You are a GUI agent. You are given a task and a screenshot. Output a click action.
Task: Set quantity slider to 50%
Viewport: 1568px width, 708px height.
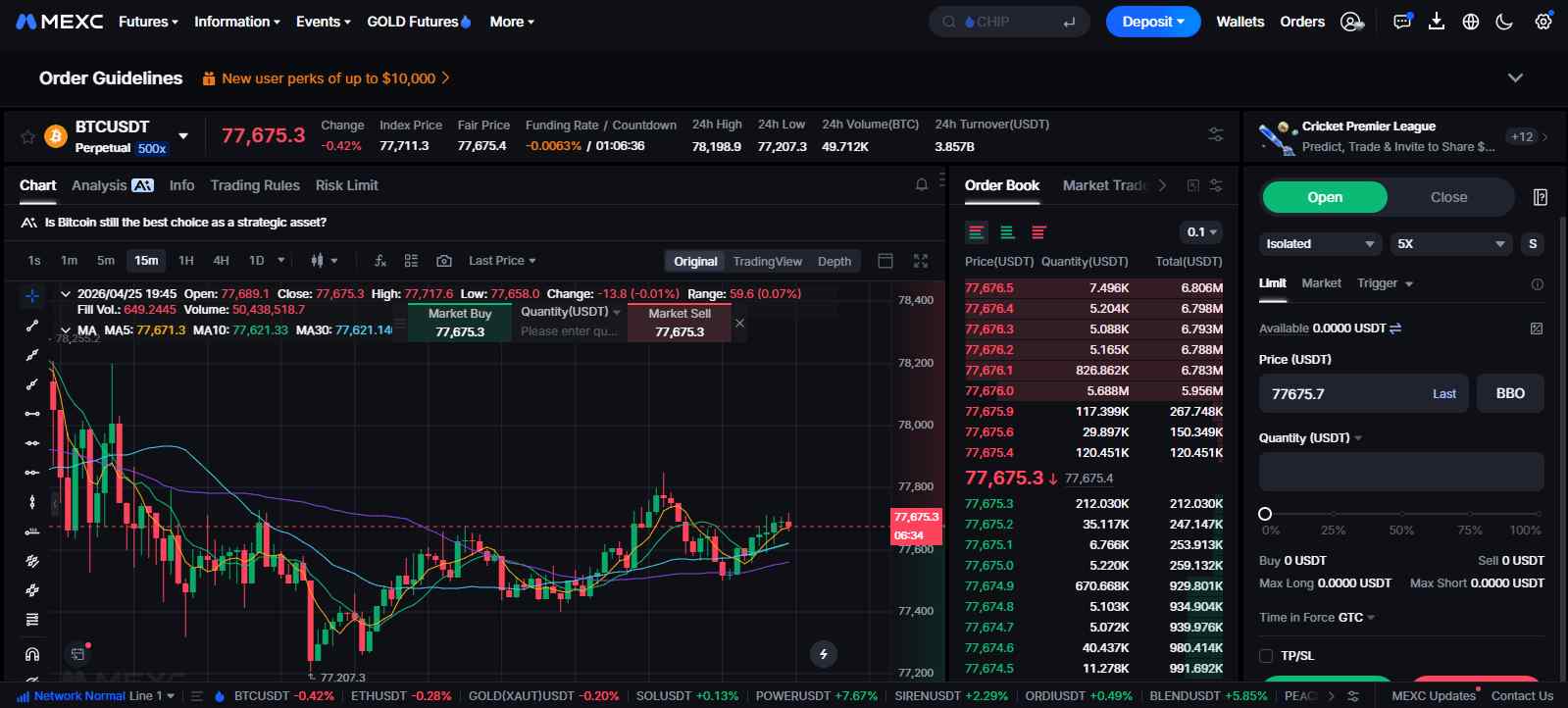pos(1401,514)
